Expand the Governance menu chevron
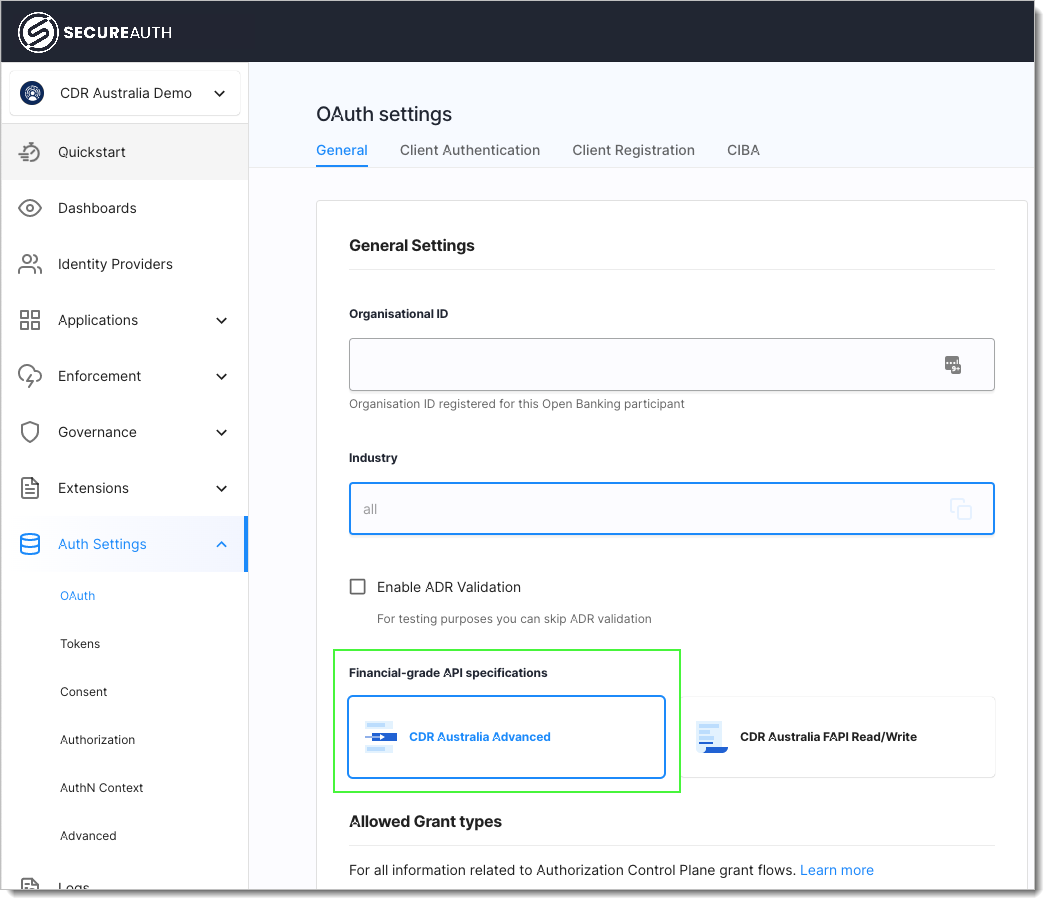The image size is (1050, 905). tap(222, 432)
